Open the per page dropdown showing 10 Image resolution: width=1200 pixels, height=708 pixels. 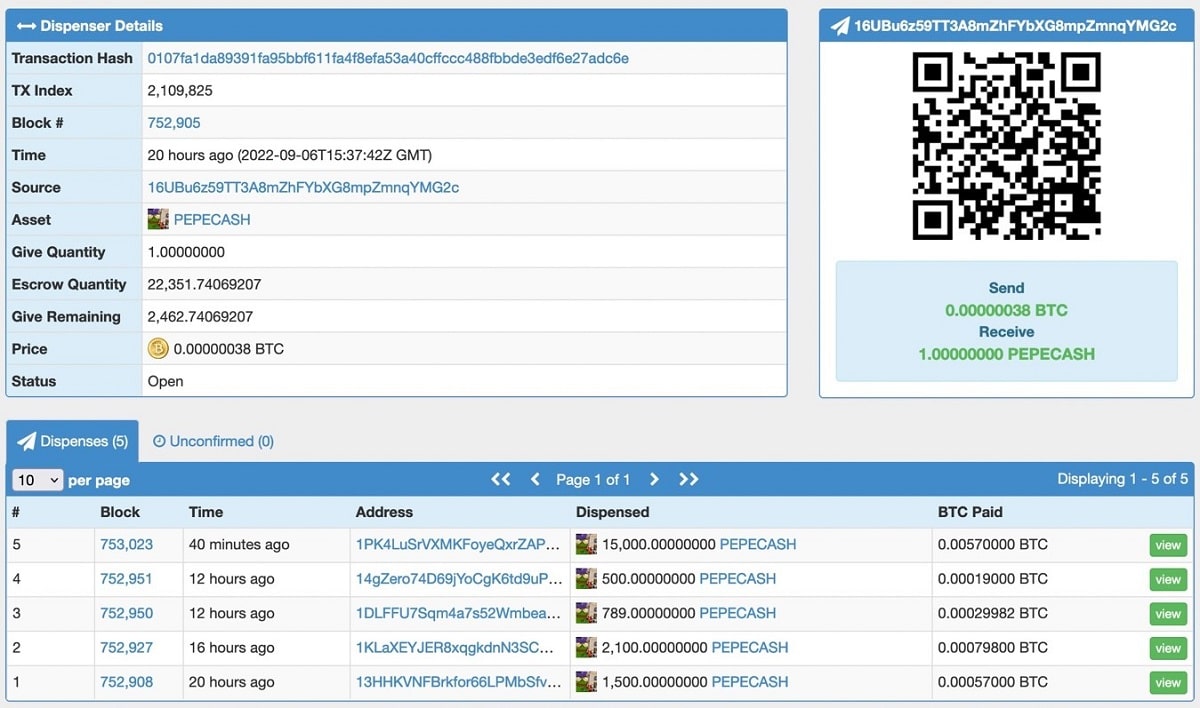click(38, 480)
